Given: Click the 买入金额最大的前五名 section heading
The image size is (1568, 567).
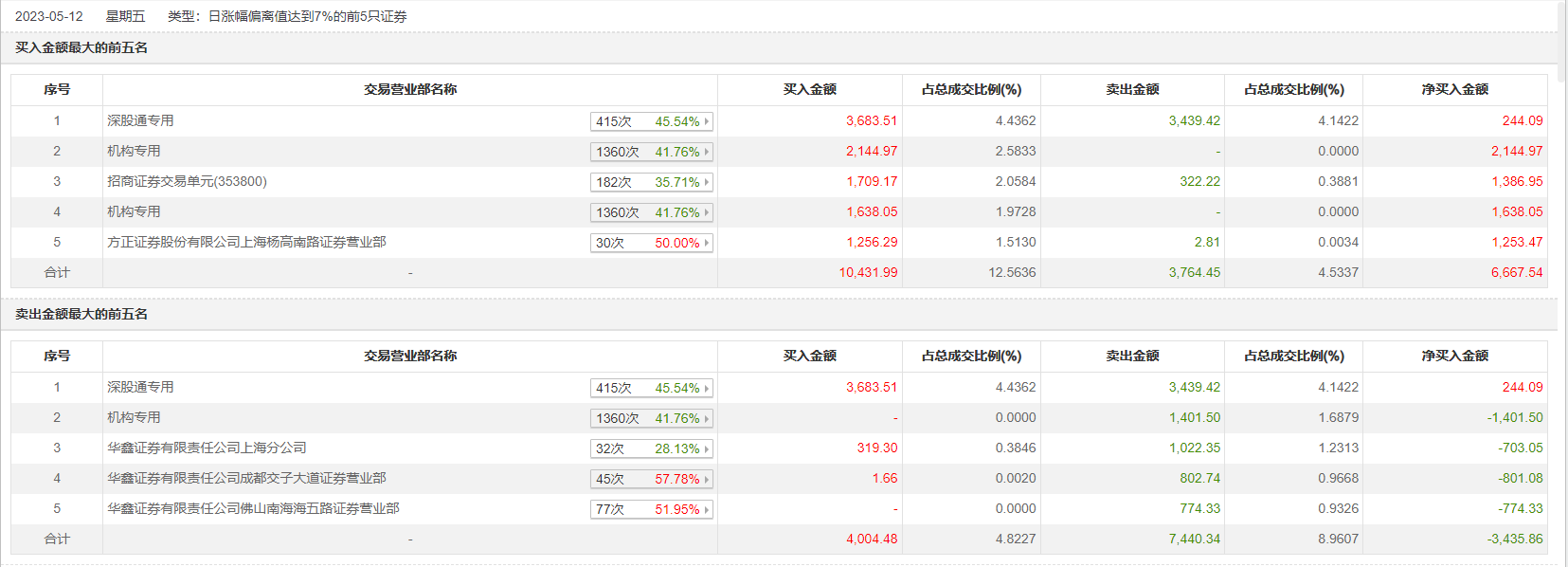Looking at the screenshot, I should click(81, 47).
